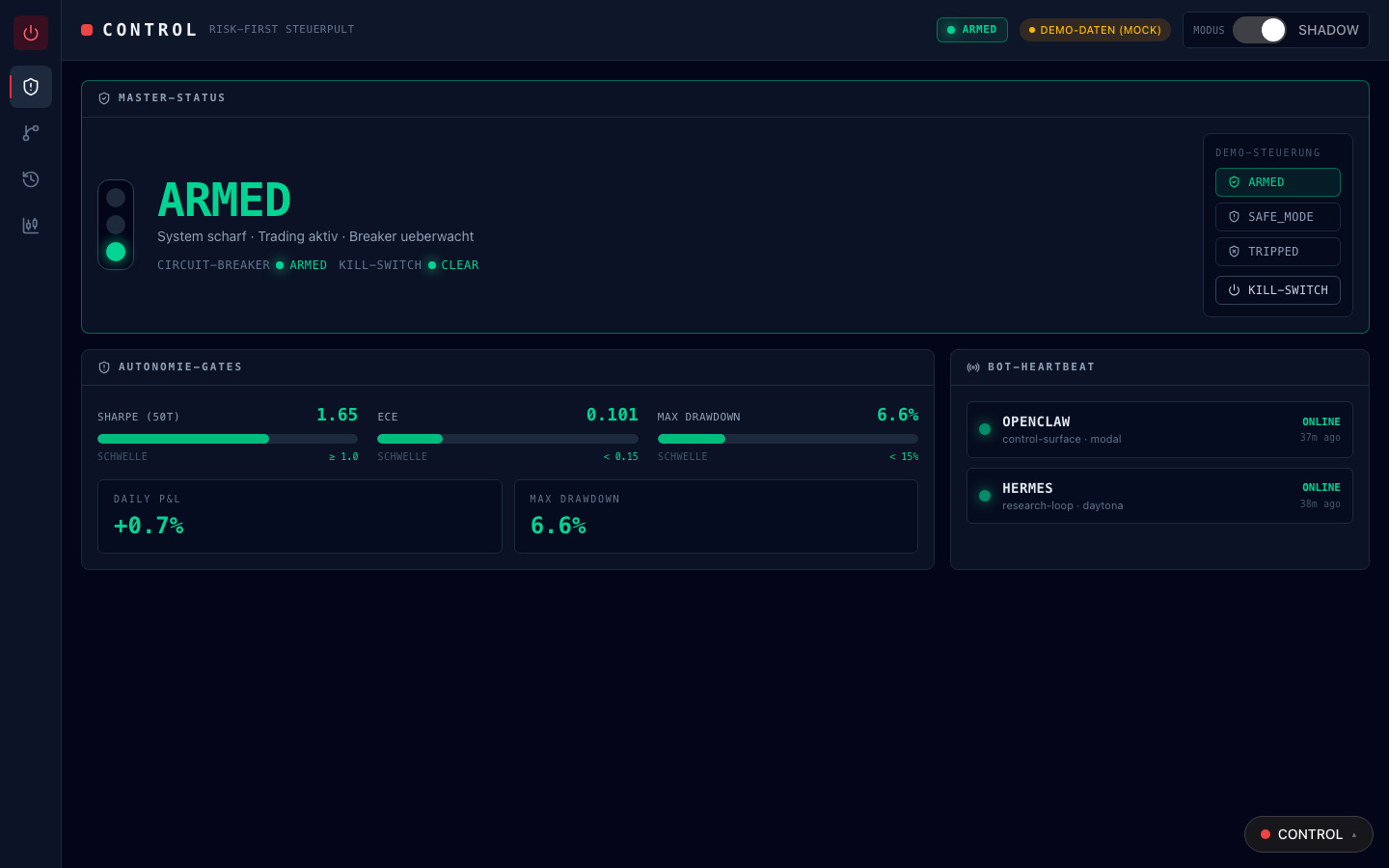Image resolution: width=1389 pixels, height=868 pixels.
Task: Open the shield risk panel in sidebar
Action: (x=31, y=87)
